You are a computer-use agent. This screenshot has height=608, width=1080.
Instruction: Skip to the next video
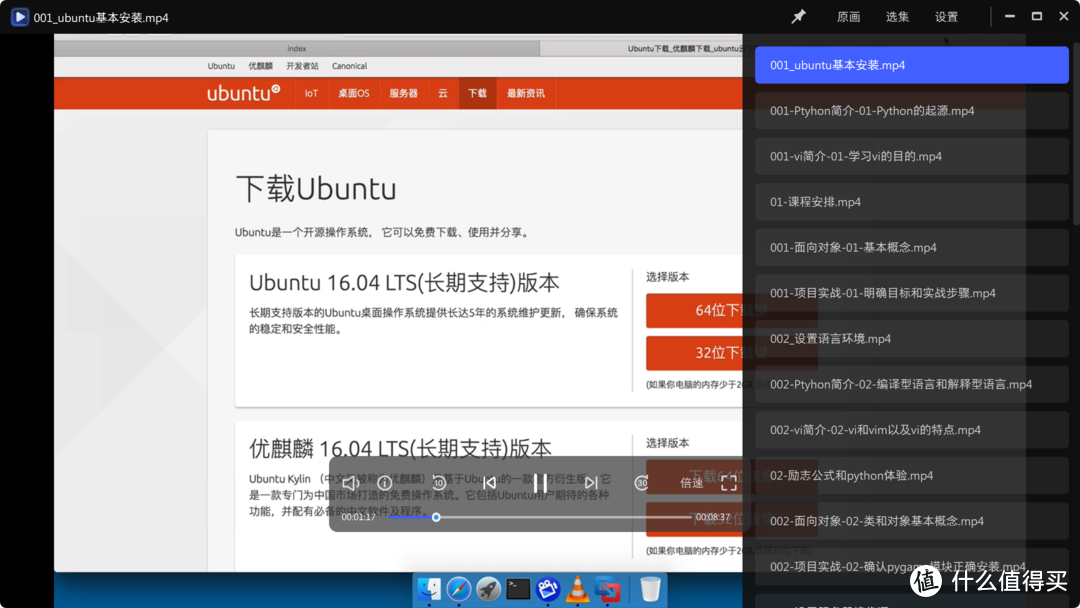click(591, 483)
